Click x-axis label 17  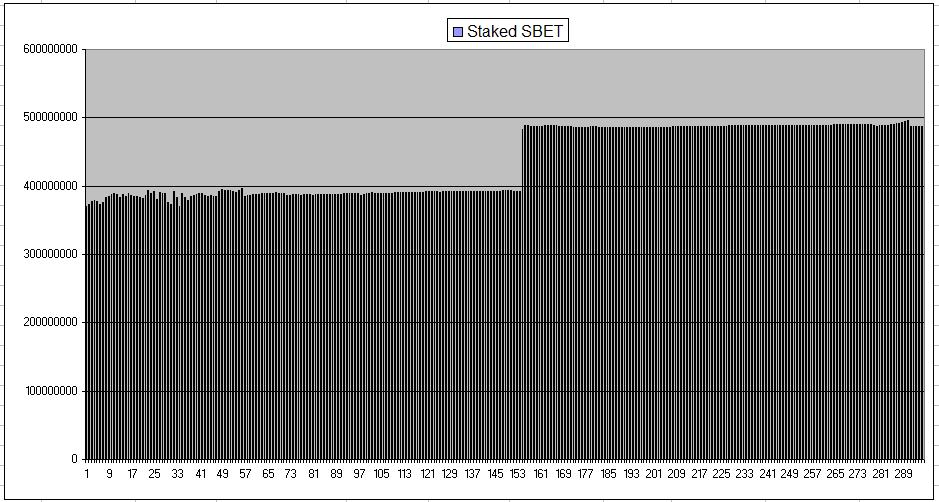click(x=132, y=474)
